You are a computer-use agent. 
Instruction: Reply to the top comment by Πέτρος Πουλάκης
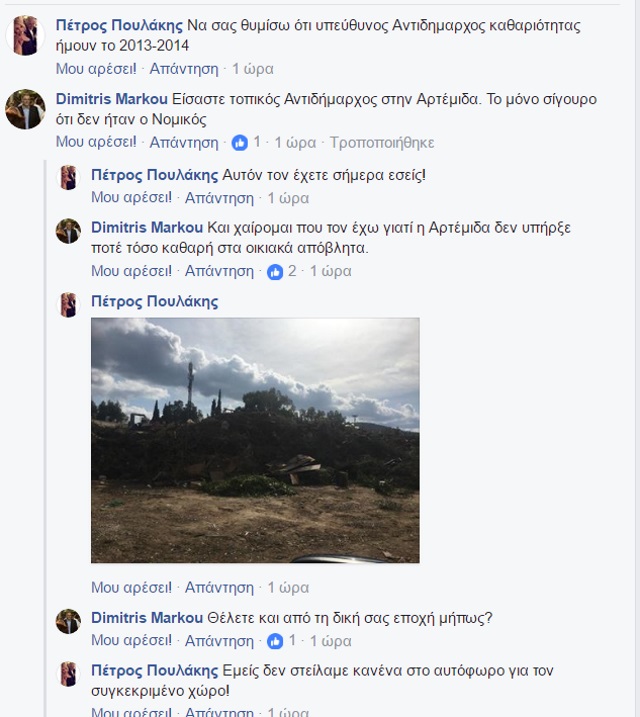tap(184, 69)
